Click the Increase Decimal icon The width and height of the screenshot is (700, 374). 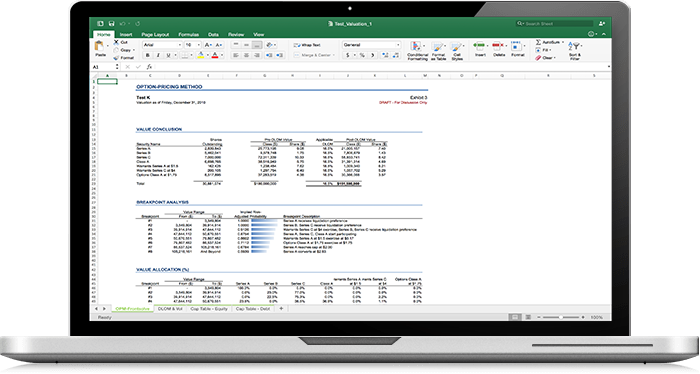(384, 55)
